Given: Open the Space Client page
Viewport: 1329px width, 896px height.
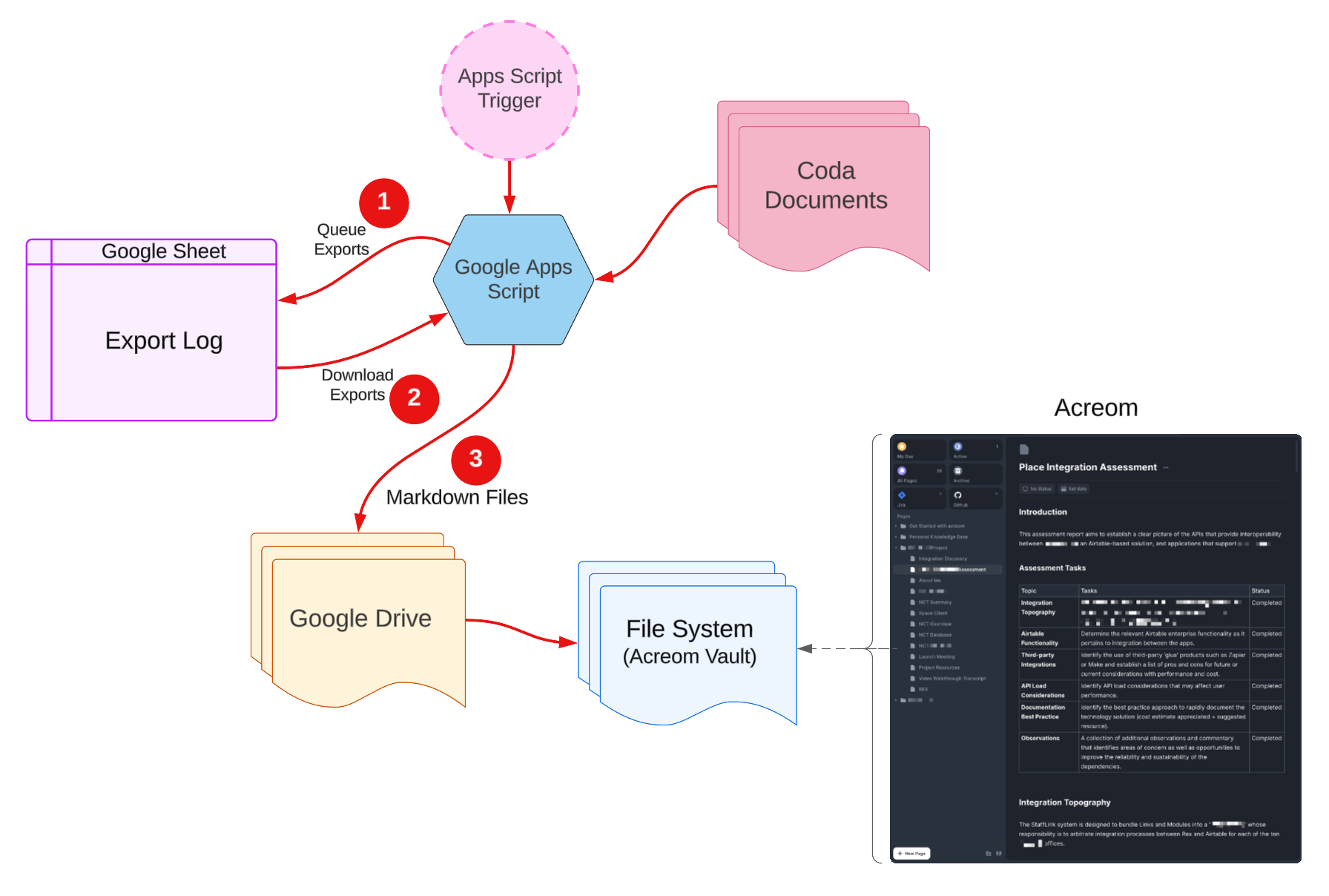Looking at the screenshot, I should 932,613.
